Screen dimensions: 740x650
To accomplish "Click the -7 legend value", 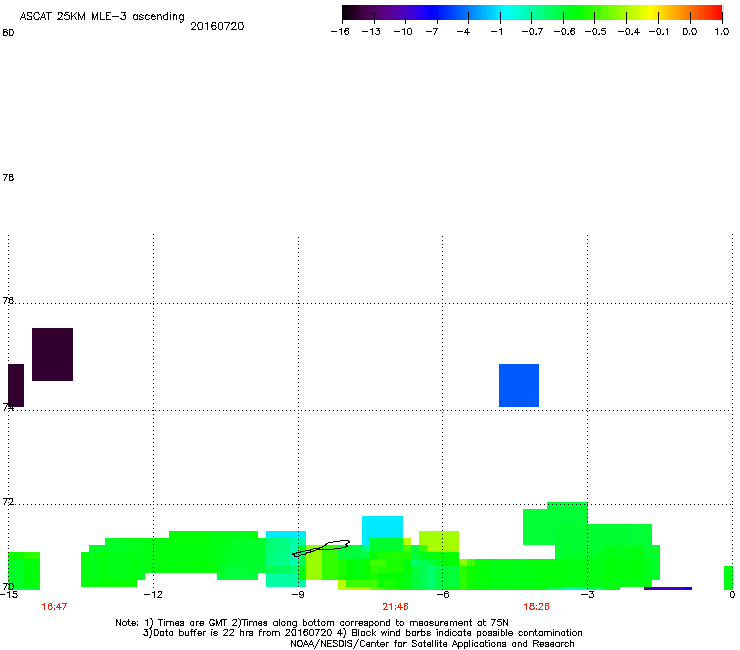I will click(432, 32).
